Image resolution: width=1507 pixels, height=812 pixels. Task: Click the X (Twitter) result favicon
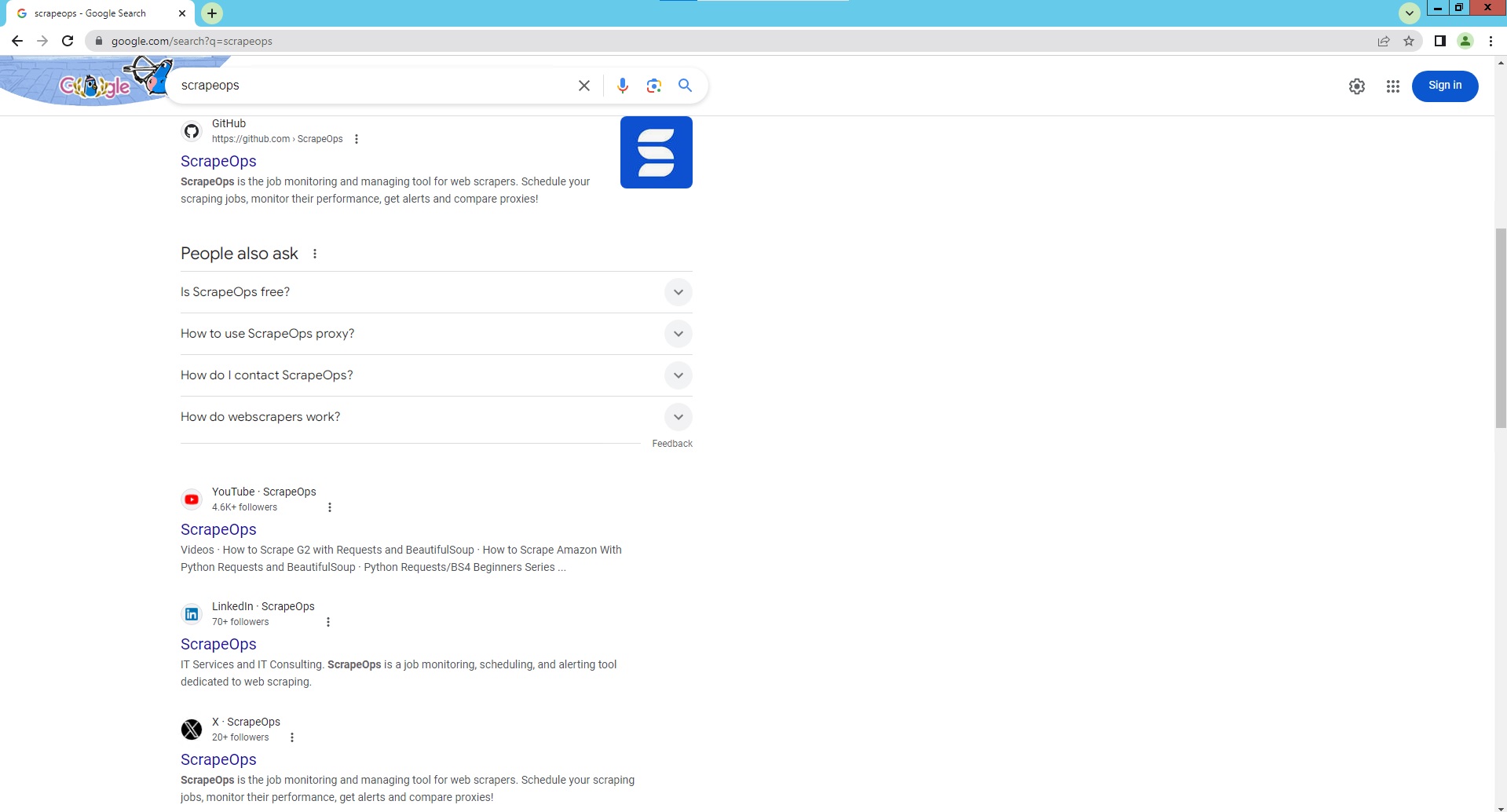tap(191, 729)
